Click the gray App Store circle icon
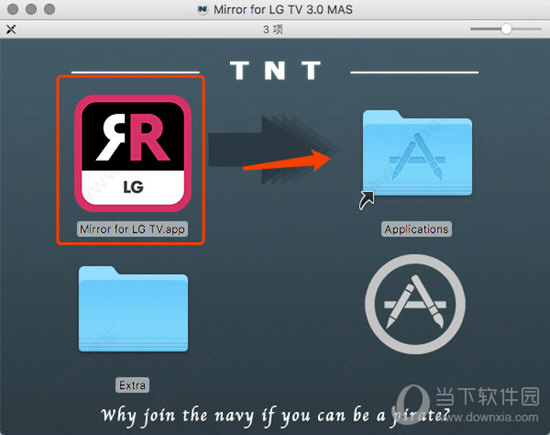Image resolution: width=550 pixels, height=435 pixels. click(415, 304)
